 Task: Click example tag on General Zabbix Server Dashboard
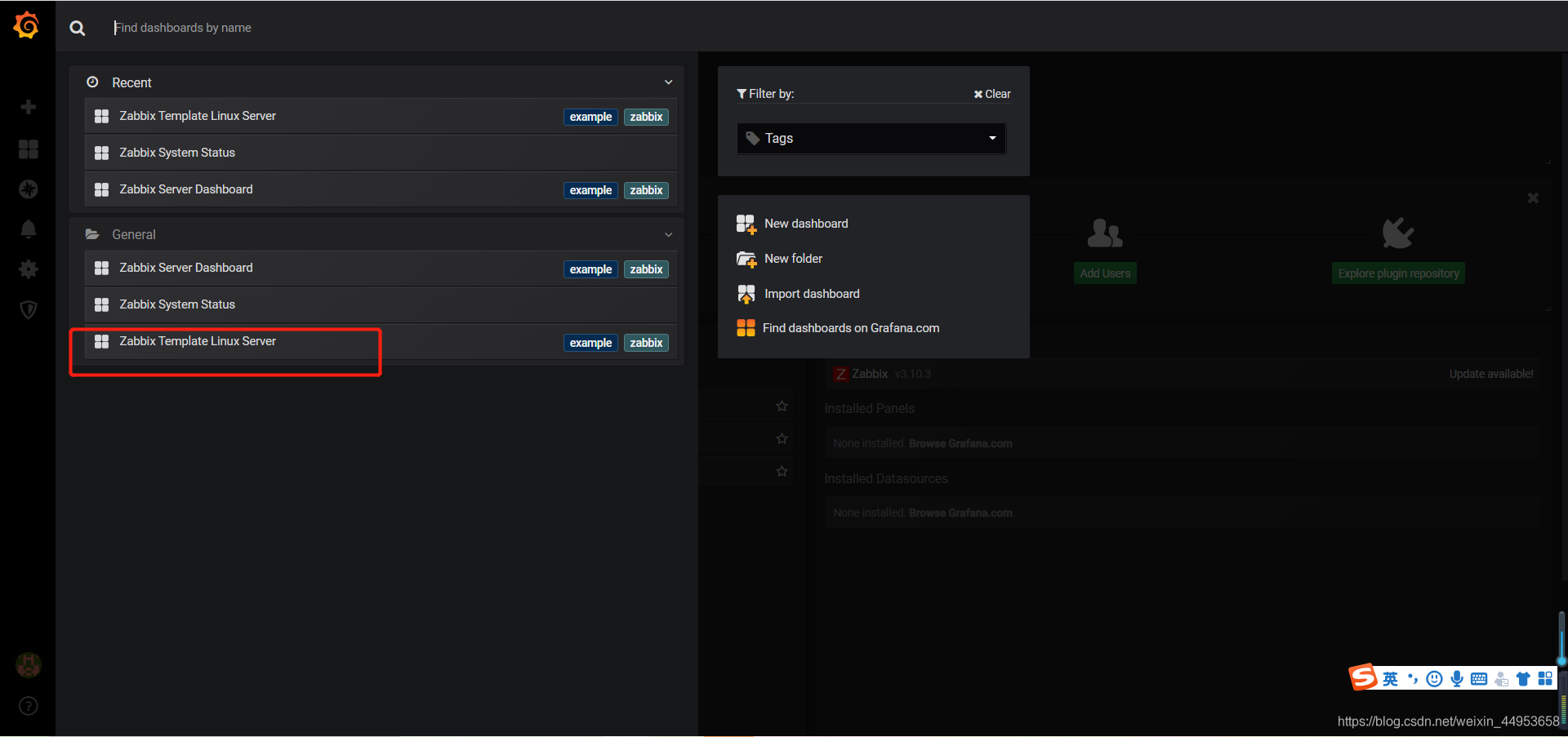click(x=590, y=269)
